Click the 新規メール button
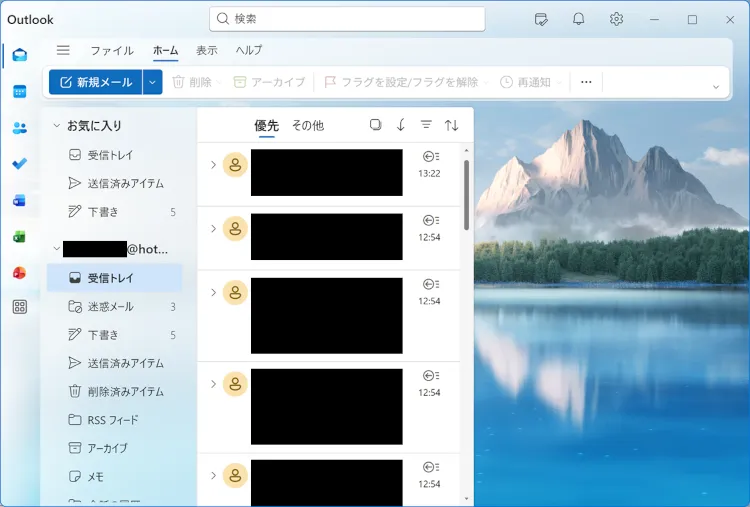 click(96, 82)
